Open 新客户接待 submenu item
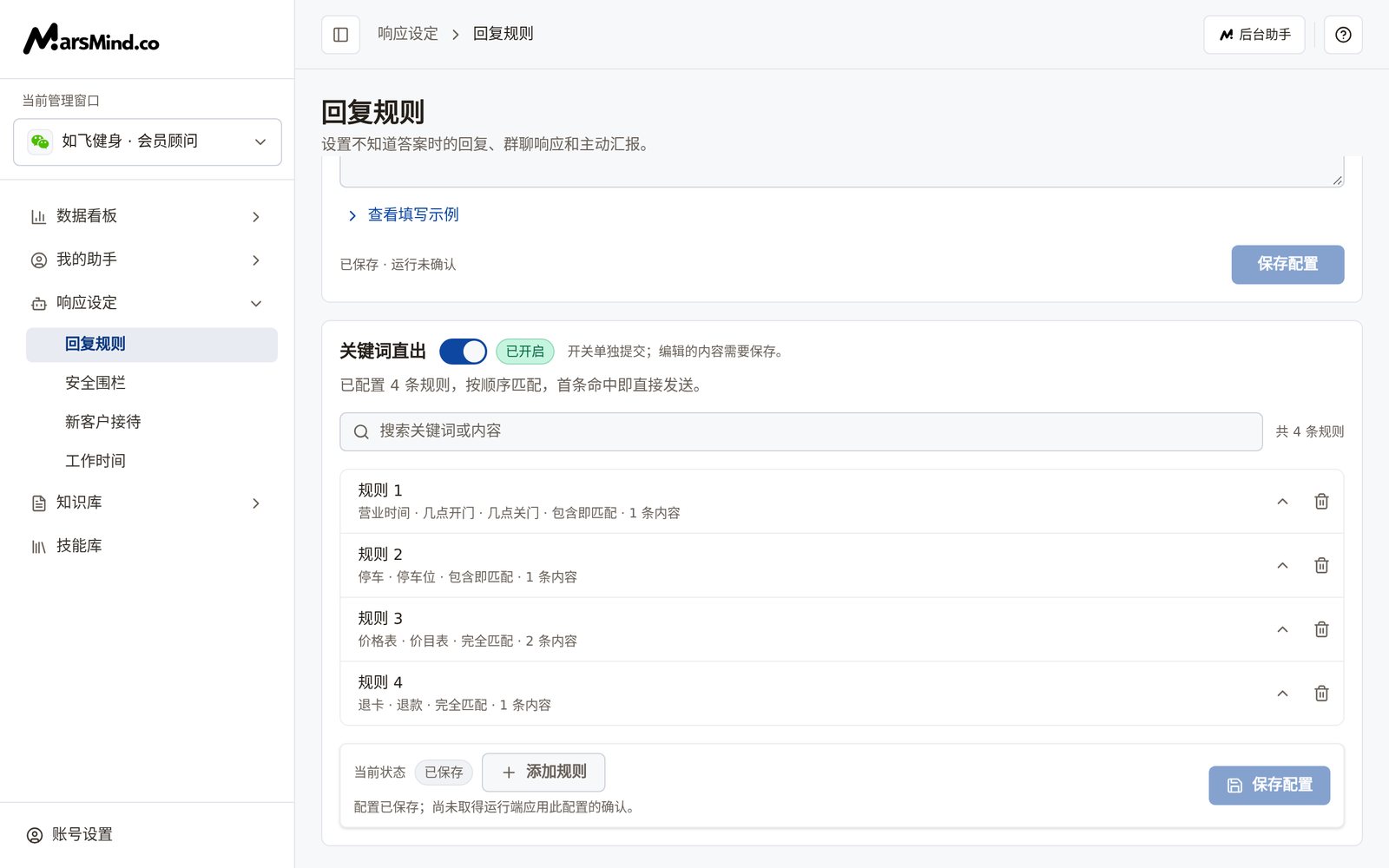 coord(152,422)
